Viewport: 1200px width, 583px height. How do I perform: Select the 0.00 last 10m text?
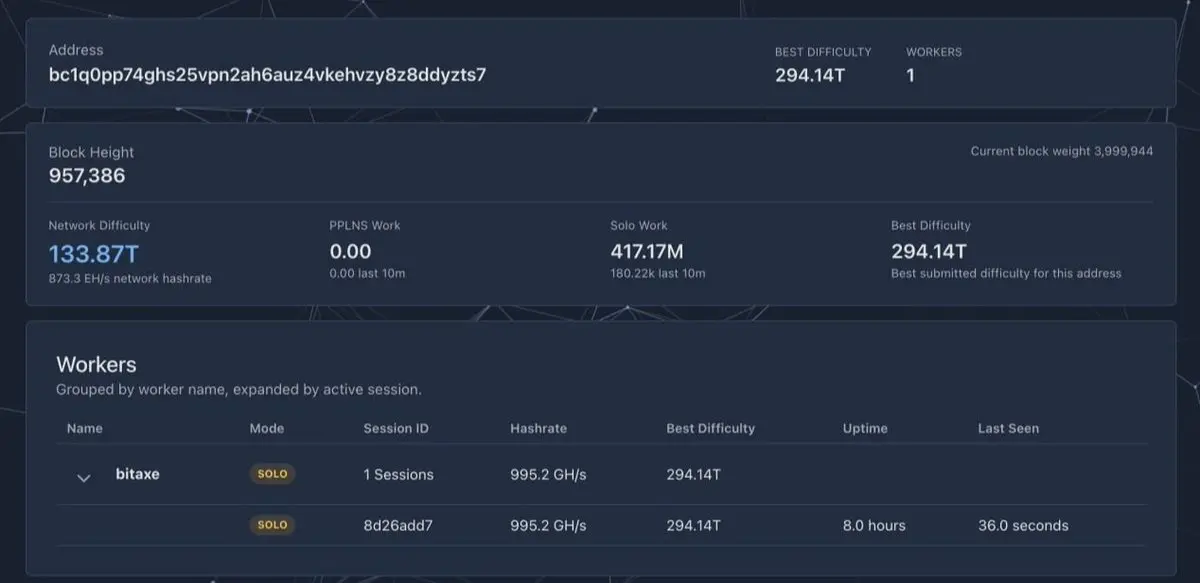pos(367,273)
